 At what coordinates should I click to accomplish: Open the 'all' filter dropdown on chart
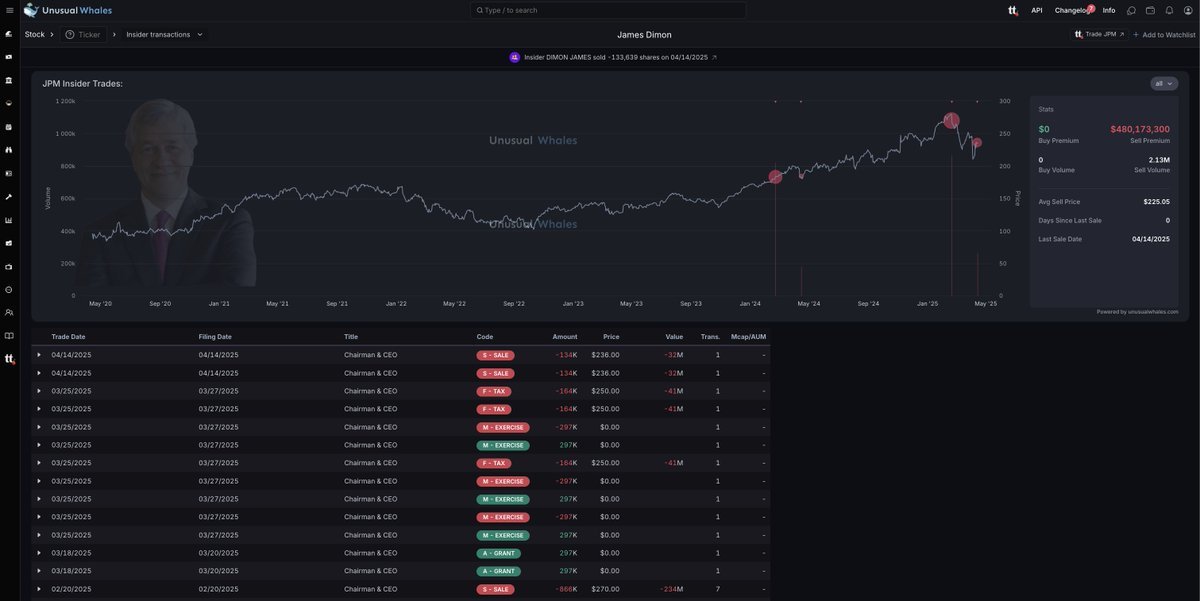click(x=1164, y=84)
